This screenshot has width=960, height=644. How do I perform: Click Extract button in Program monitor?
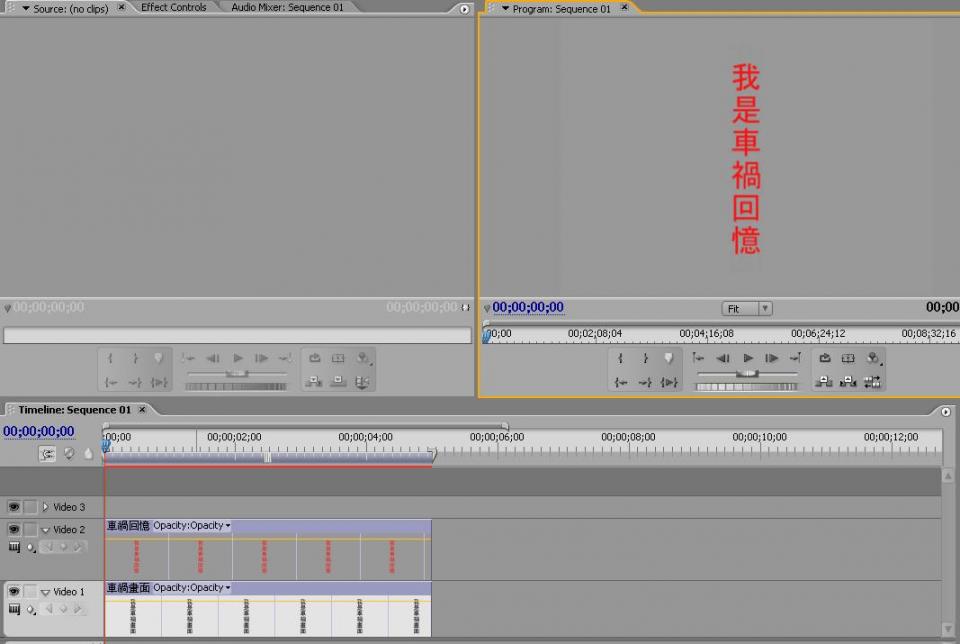pos(848,383)
